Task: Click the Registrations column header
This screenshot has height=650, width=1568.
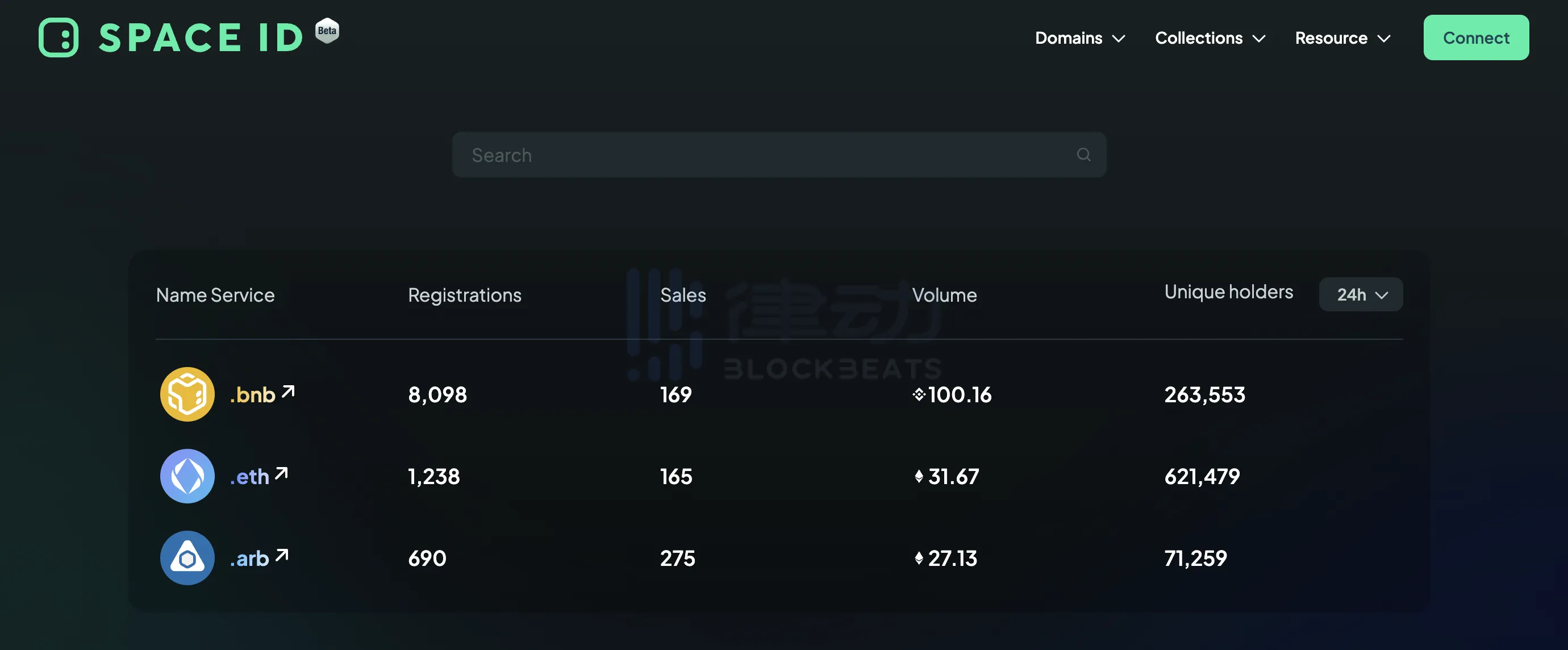Action: point(465,295)
